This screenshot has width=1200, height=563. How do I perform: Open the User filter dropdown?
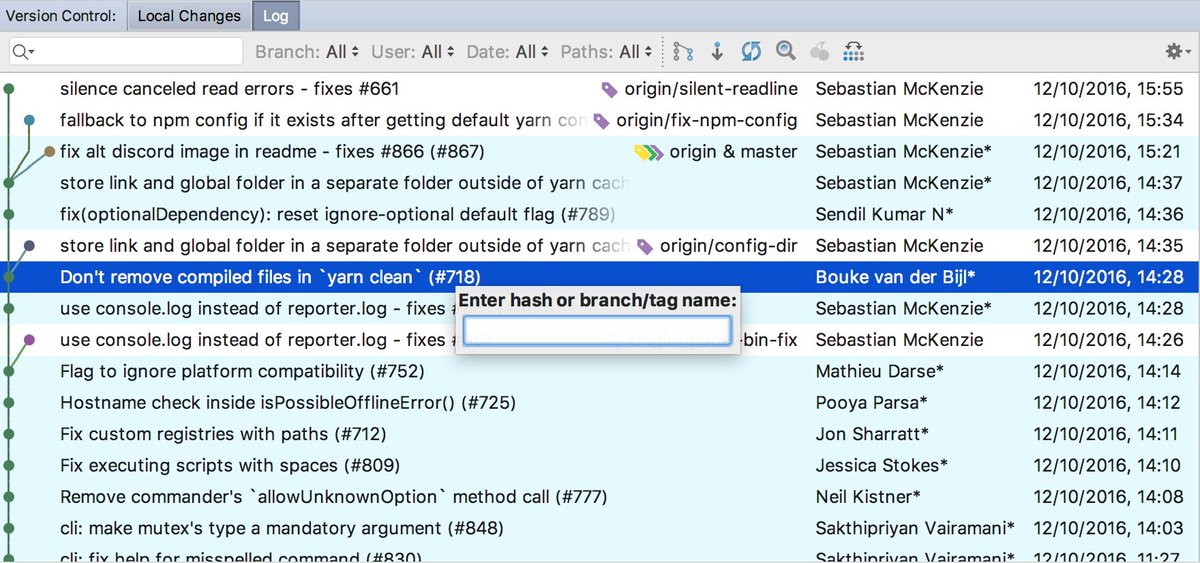click(x=413, y=51)
